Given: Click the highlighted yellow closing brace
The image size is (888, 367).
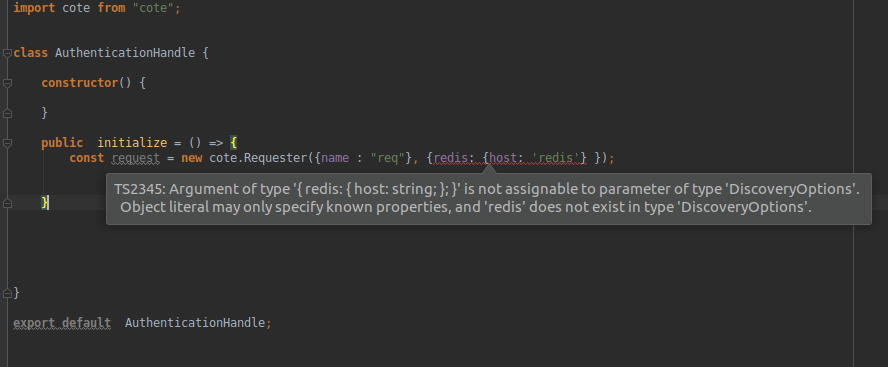Looking at the screenshot, I should click(x=45, y=203).
